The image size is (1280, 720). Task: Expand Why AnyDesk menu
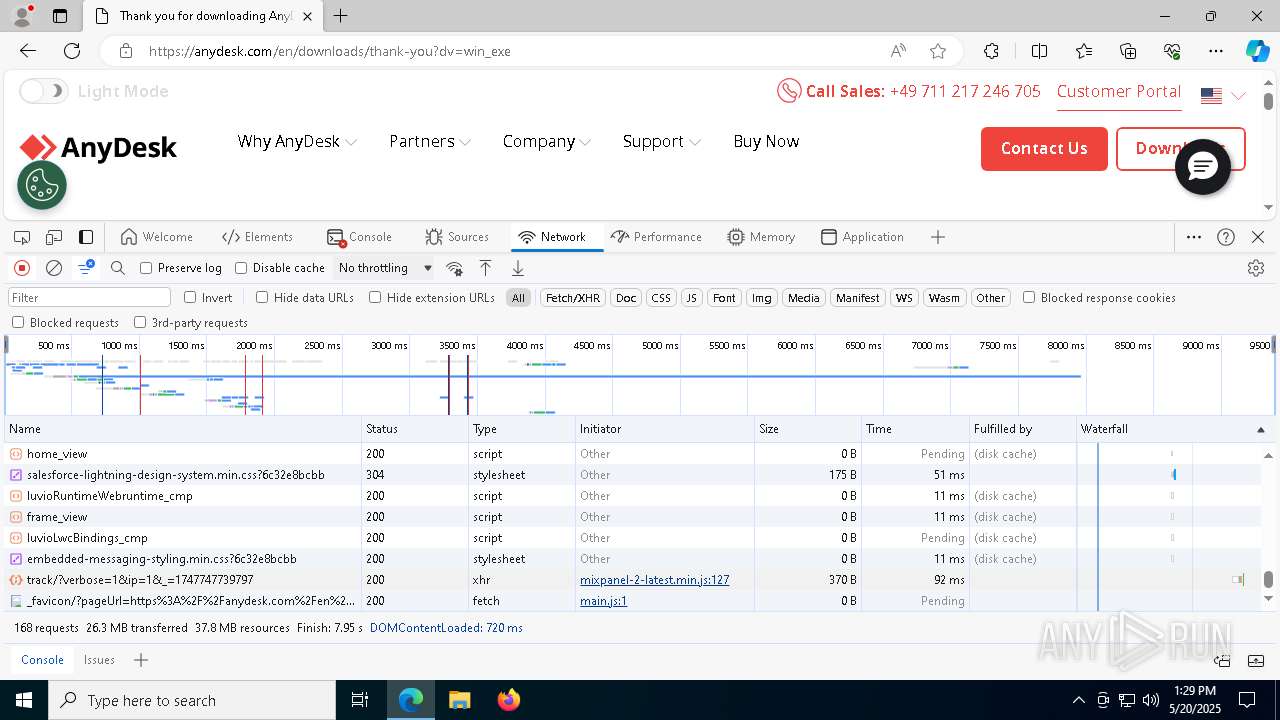click(x=297, y=141)
